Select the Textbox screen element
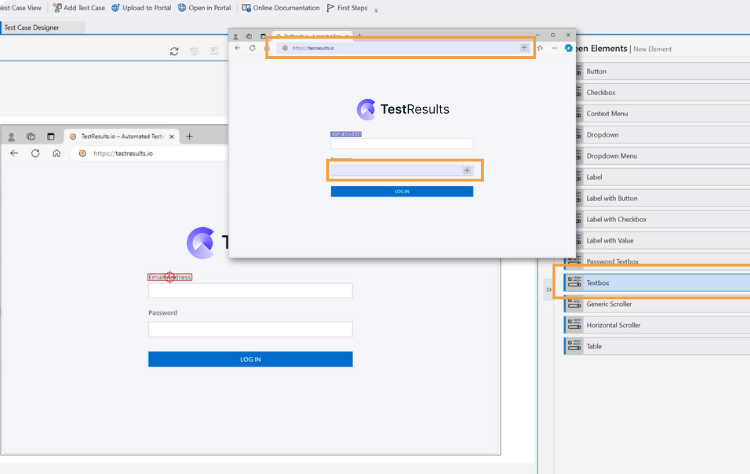The width and height of the screenshot is (750, 474). [x=597, y=283]
